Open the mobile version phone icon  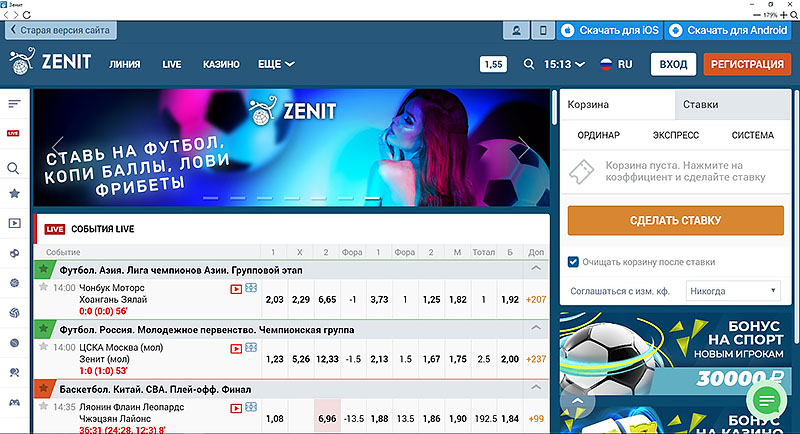click(543, 31)
